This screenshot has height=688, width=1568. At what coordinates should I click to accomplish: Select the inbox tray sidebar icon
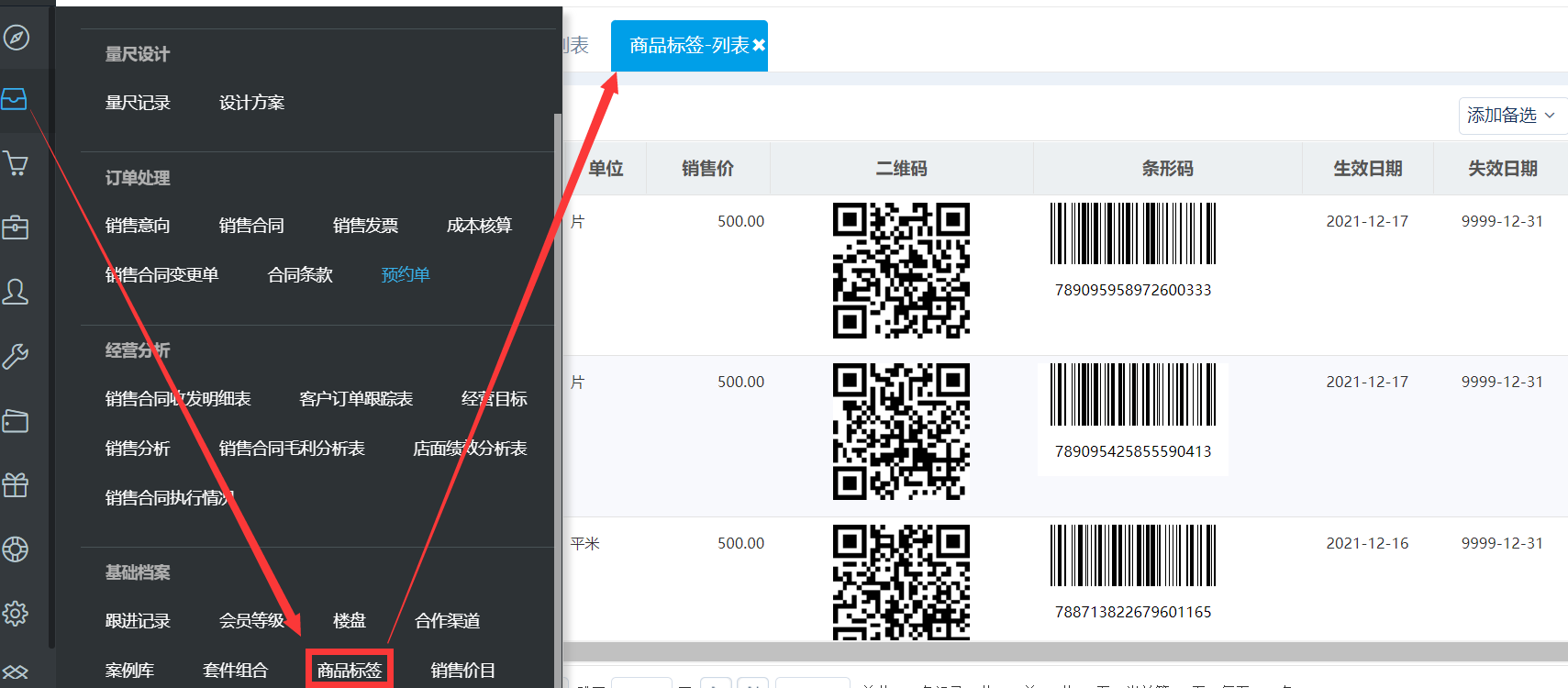15,99
